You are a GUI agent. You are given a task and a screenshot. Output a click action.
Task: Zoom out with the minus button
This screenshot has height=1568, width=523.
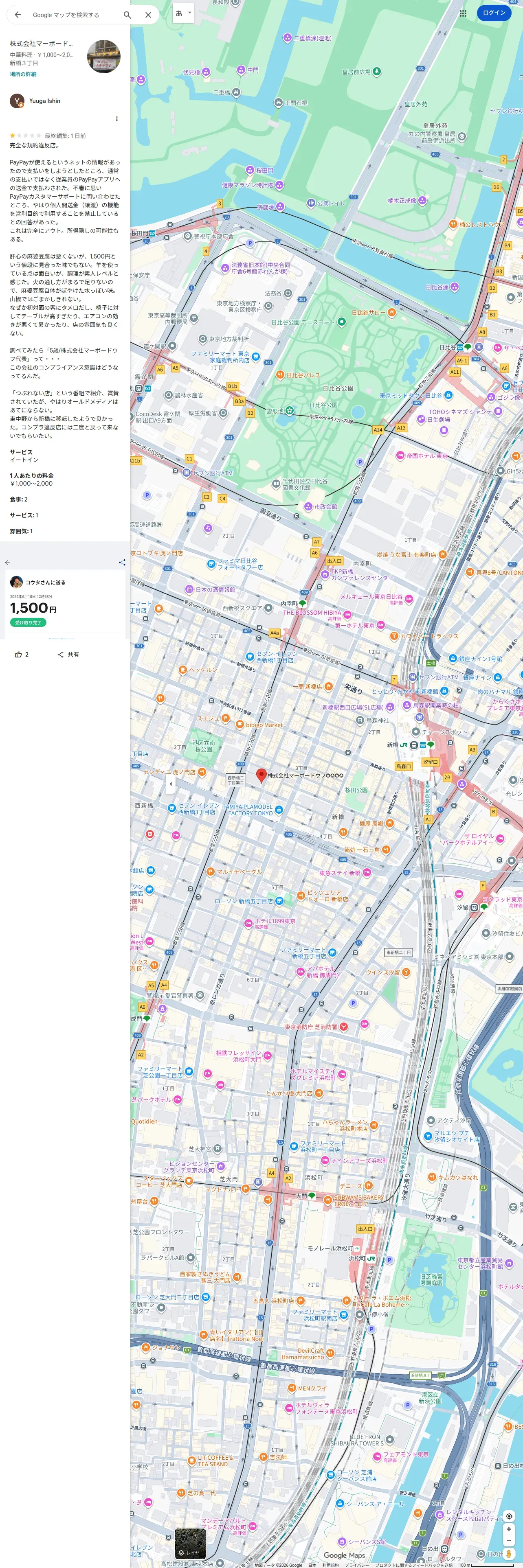(x=508, y=1541)
